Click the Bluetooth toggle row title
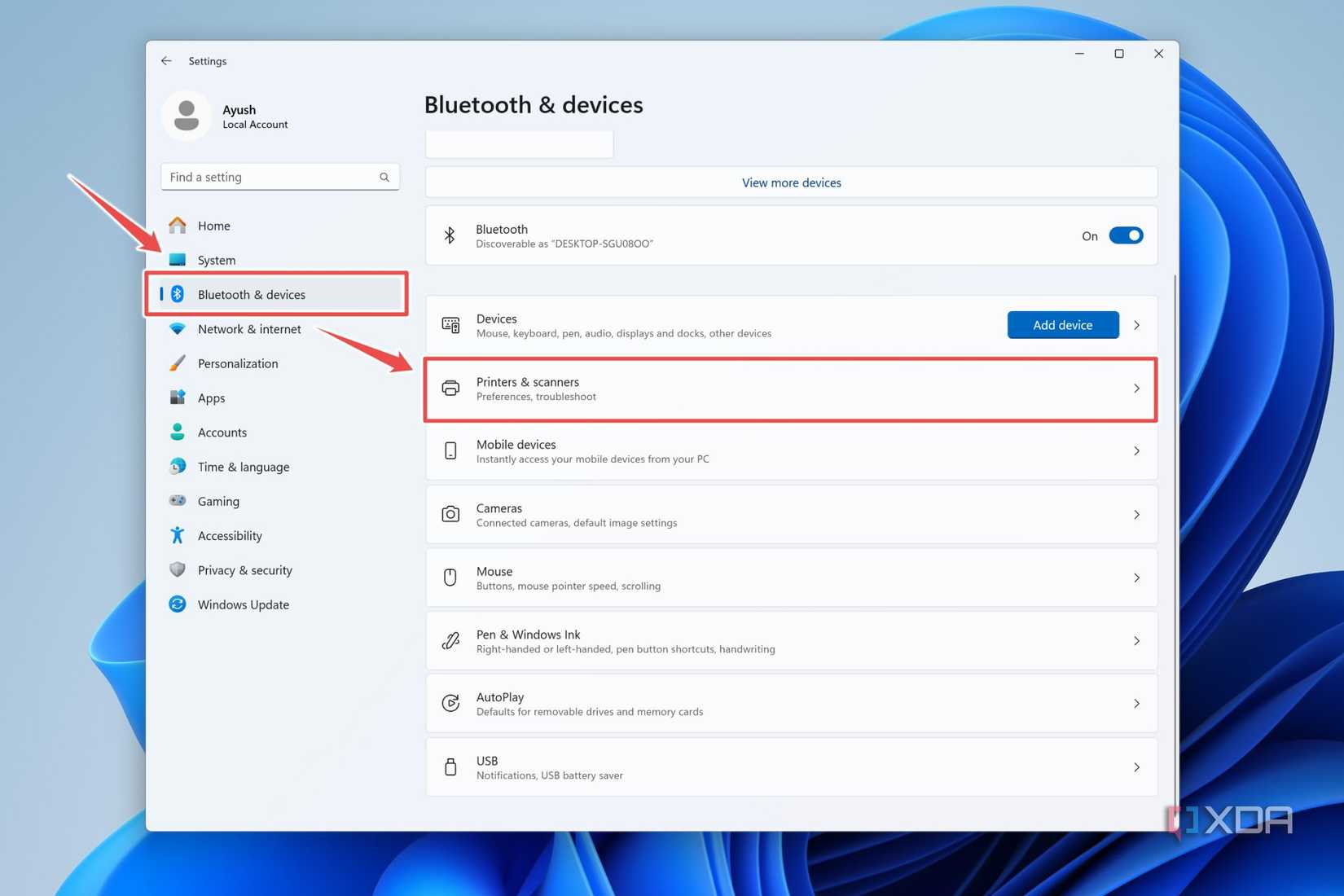This screenshot has height=896, width=1344. 501,230
